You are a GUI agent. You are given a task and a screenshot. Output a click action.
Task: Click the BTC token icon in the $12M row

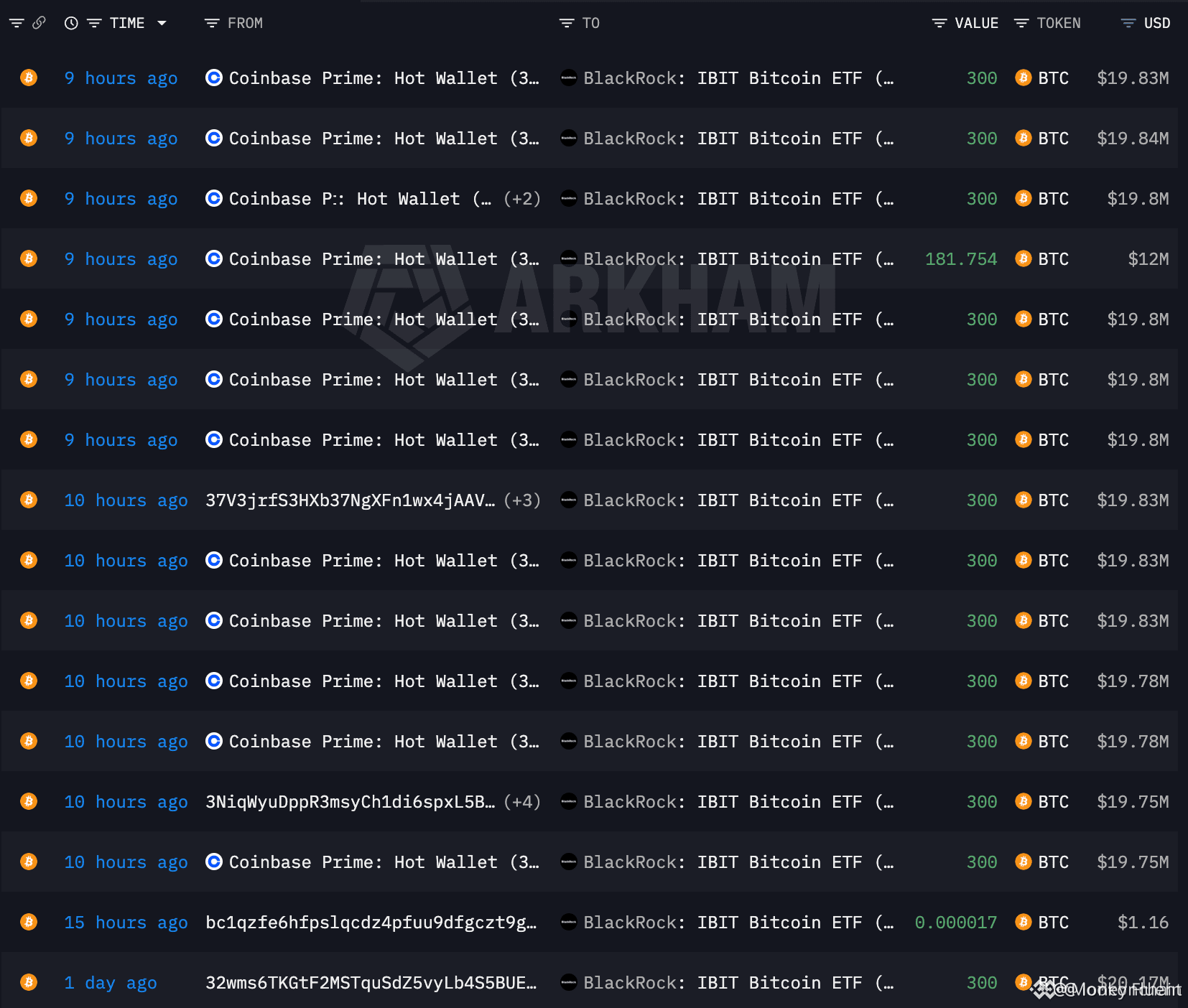1024,258
